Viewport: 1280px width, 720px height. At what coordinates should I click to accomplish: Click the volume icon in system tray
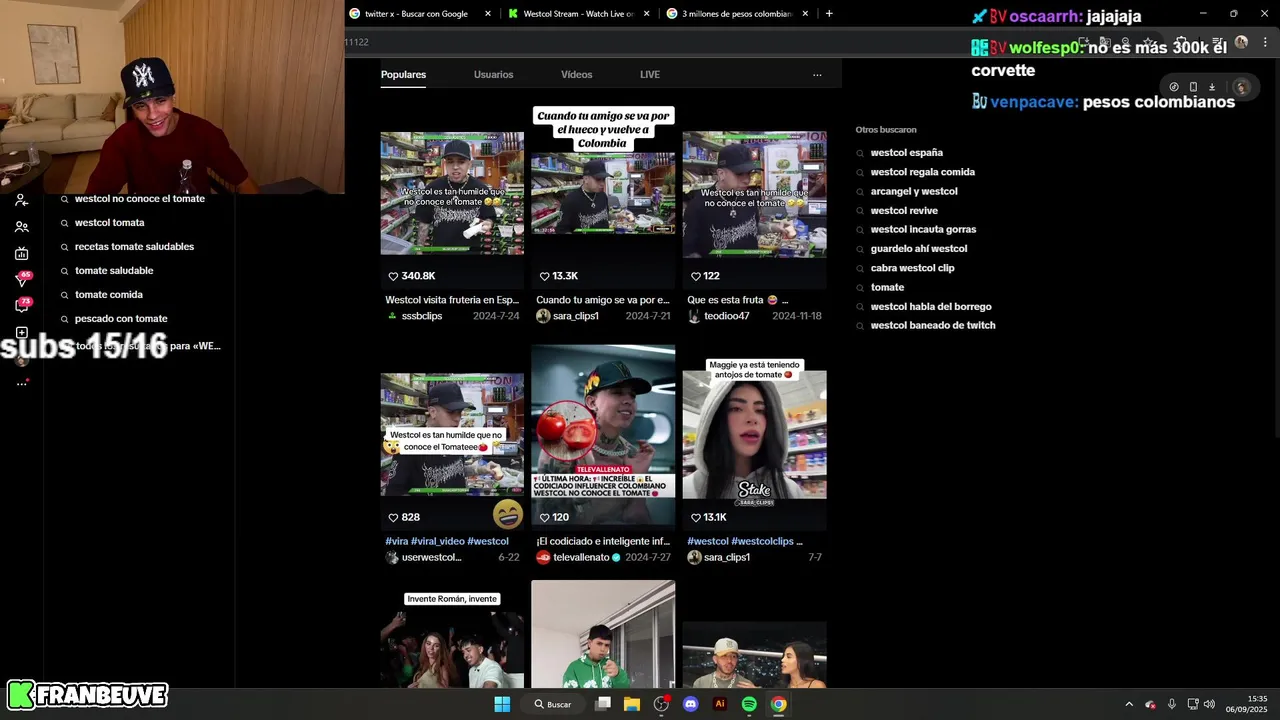[x=1209, y=704]
